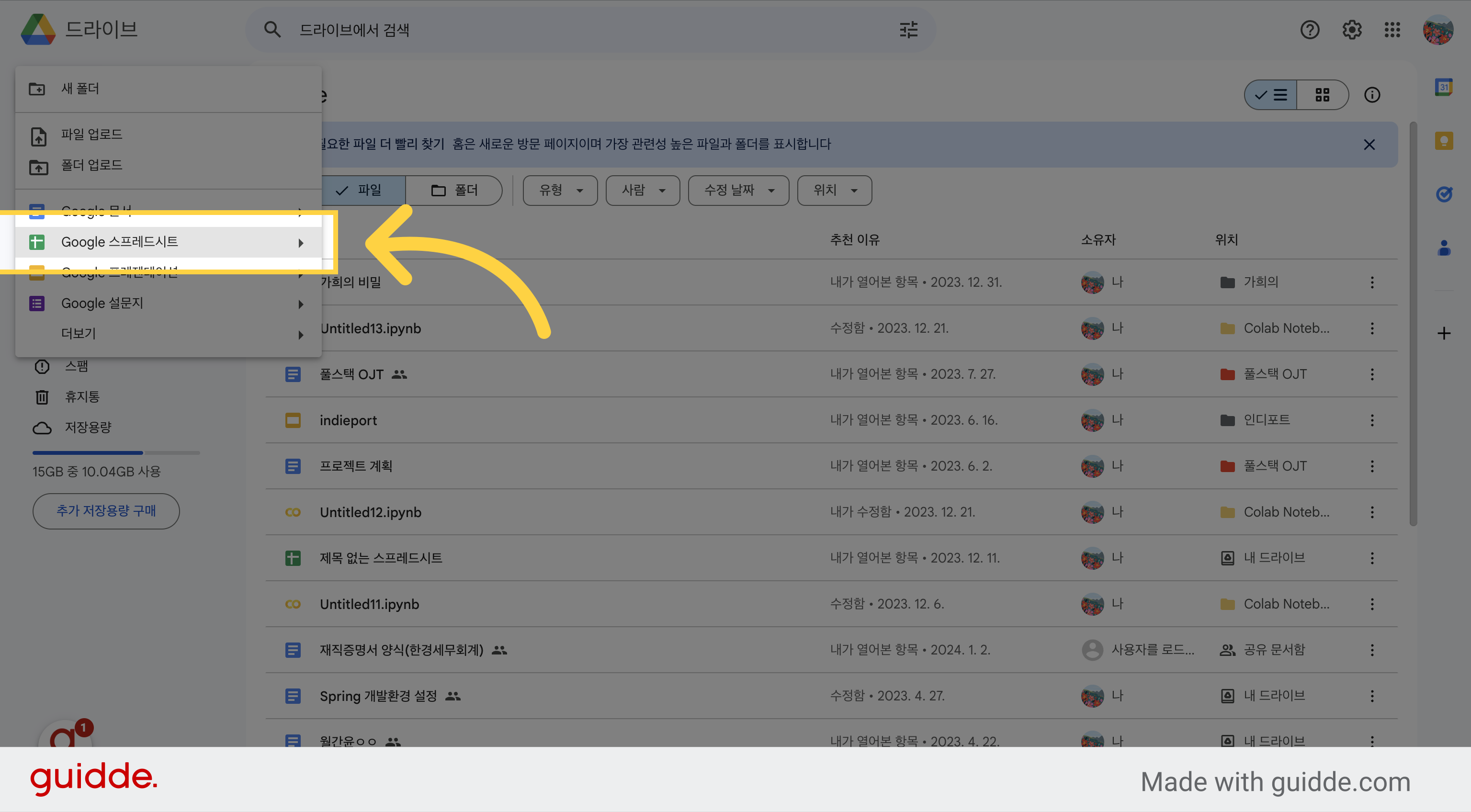The width and height of the screenshot is (1471, 812).
Task: Choose Google 설문지 from the menu
Action: click(169, 303)
